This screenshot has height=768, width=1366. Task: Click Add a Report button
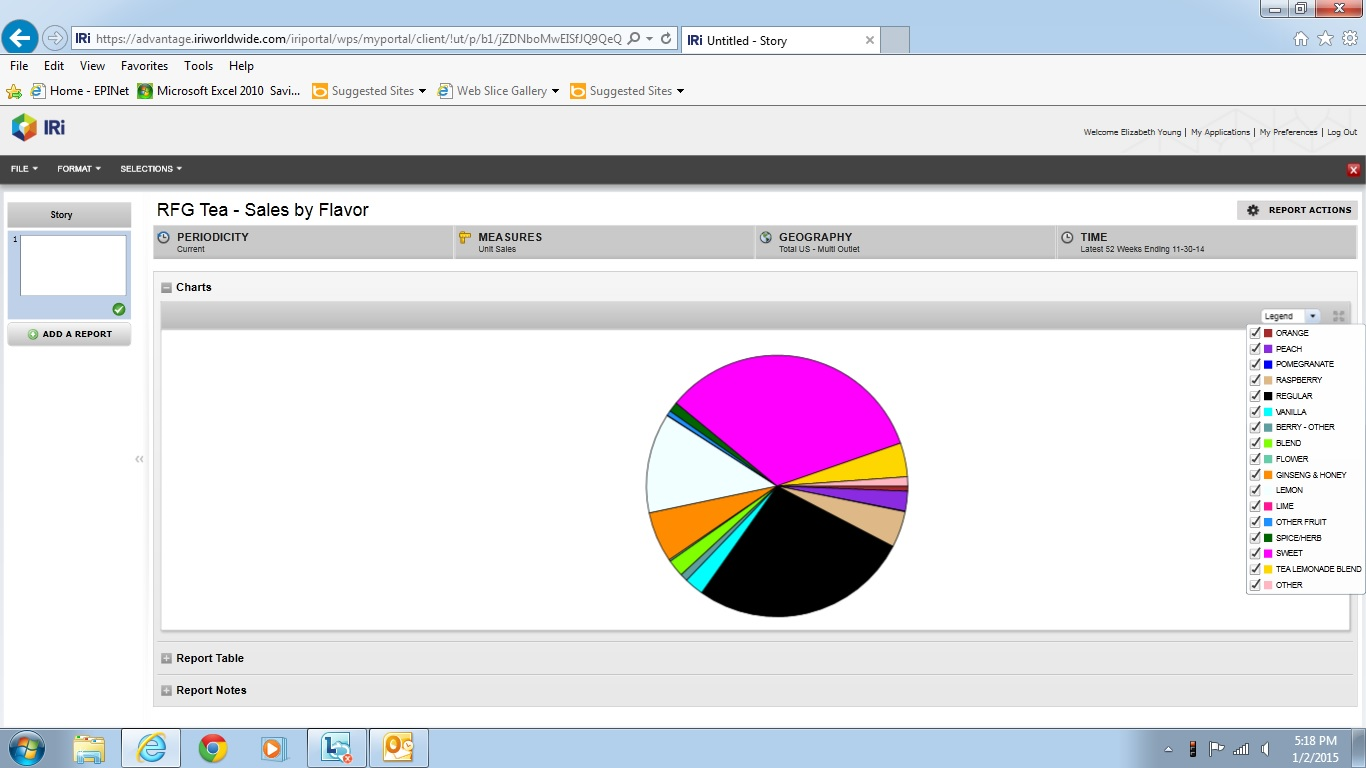[x=69, y=334]
